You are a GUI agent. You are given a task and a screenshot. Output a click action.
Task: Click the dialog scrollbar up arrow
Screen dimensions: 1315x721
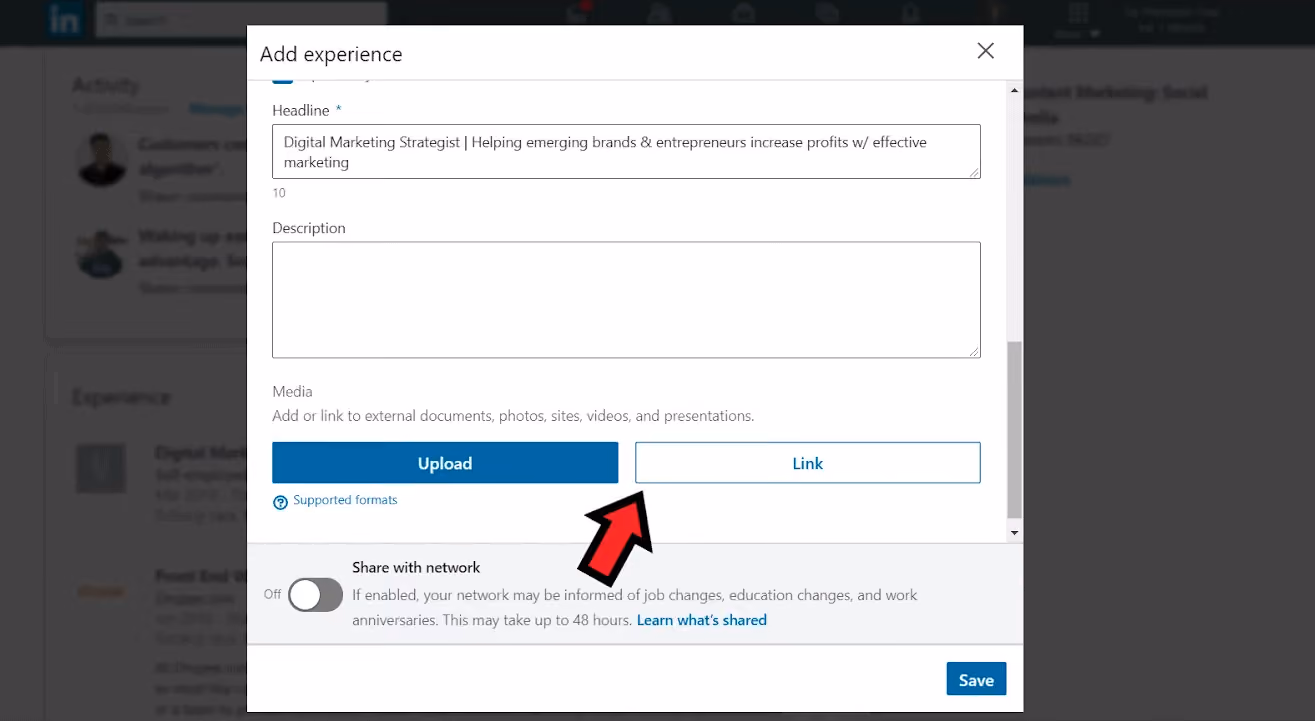click(x=1015, y=91)
